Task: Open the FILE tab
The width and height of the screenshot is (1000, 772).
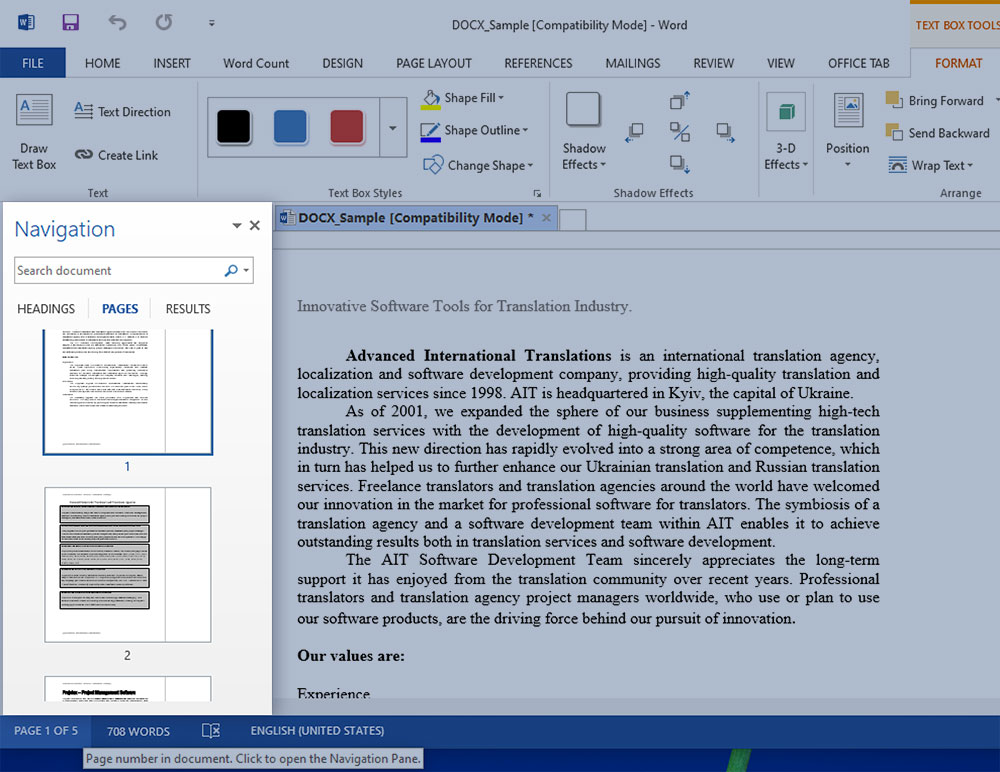Action: pos(33,63)
